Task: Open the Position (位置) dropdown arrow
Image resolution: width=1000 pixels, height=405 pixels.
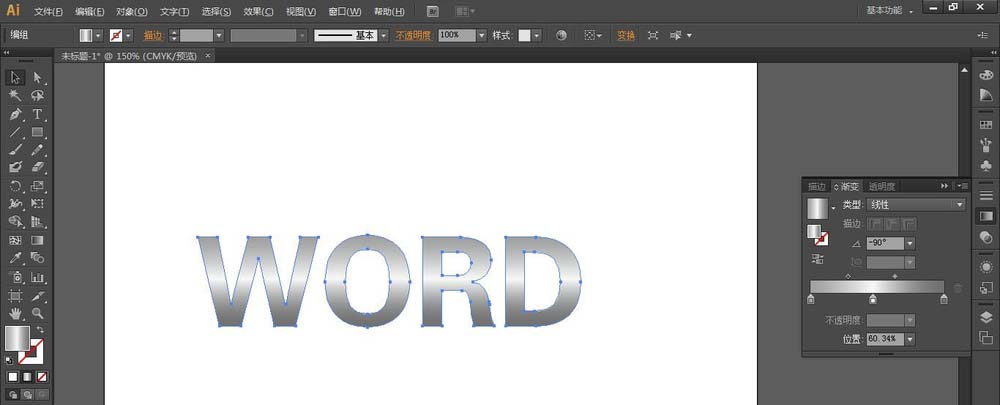Action: [x=910, y=339]
